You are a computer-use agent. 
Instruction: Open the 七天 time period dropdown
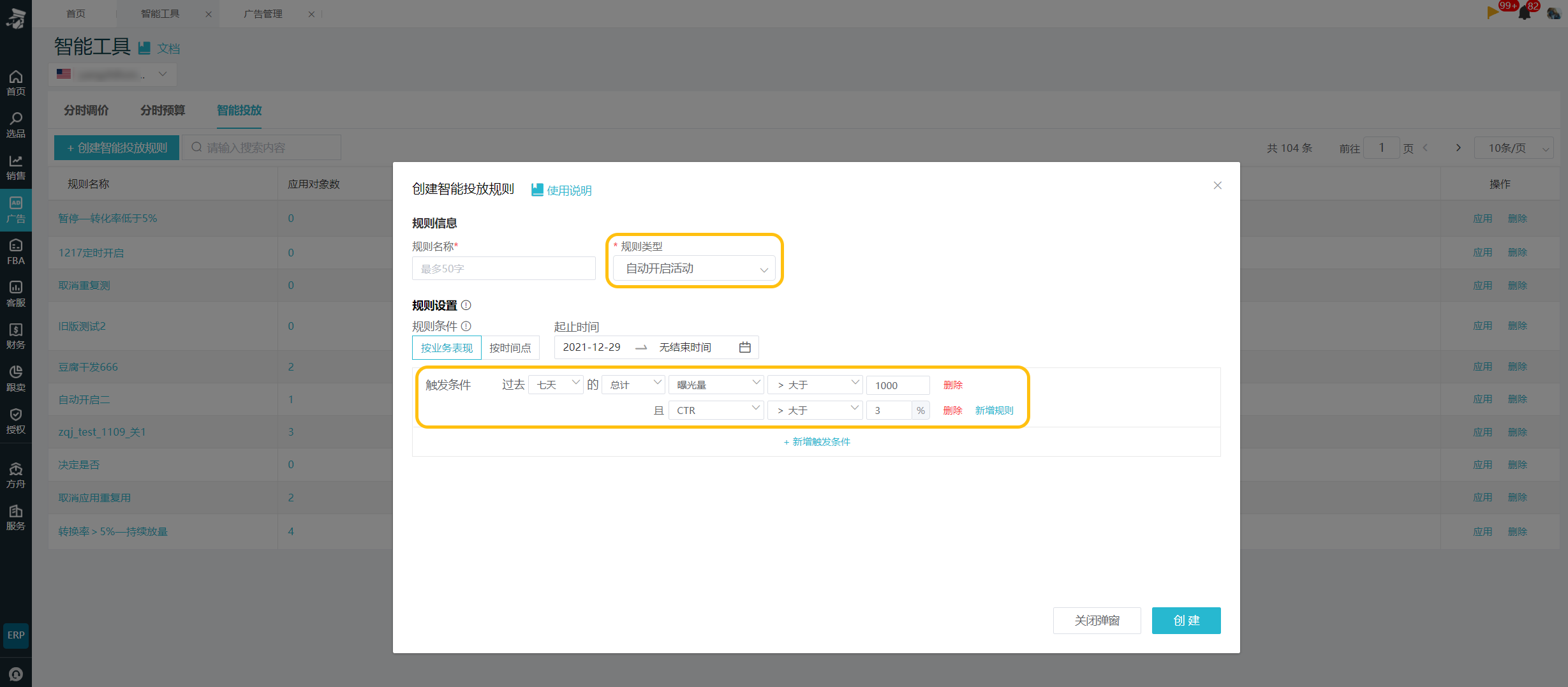pos(556,385)
